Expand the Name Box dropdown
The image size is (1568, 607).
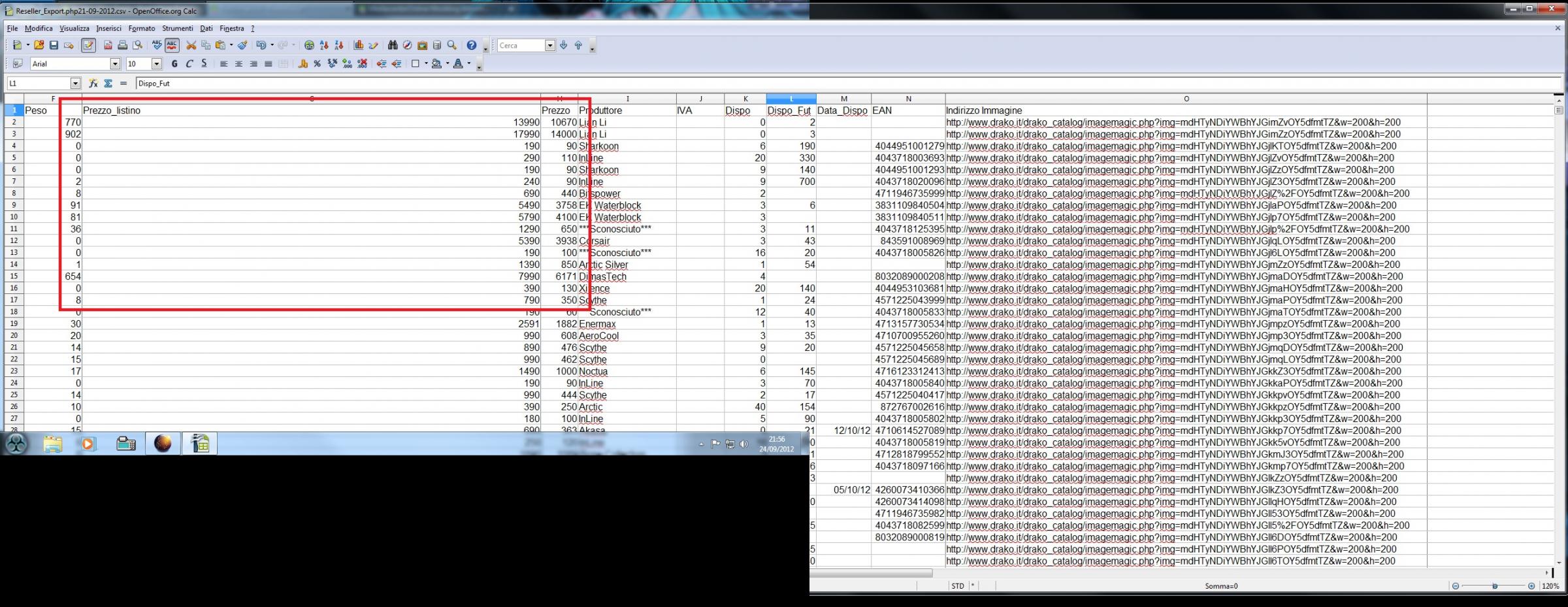click(75, 84)
